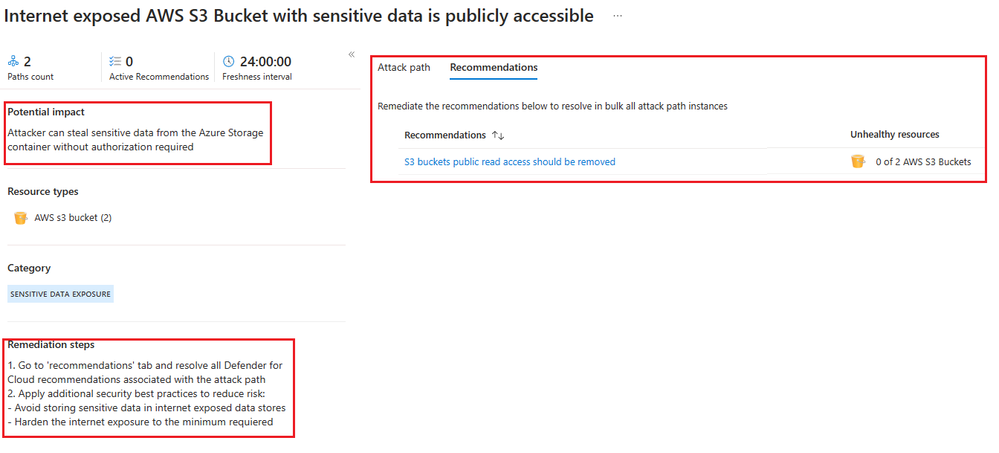Click the Paths count value 2

[x=27, y=62]
